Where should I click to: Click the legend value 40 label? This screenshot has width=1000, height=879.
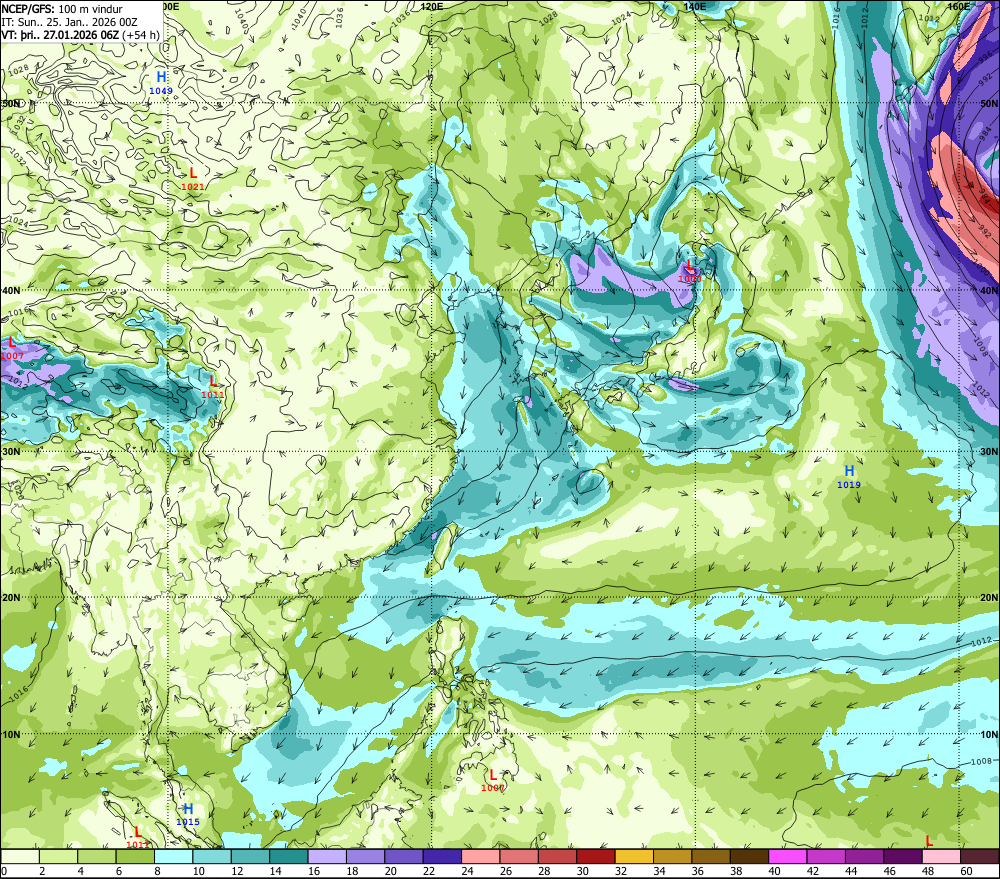click(774, 871)
